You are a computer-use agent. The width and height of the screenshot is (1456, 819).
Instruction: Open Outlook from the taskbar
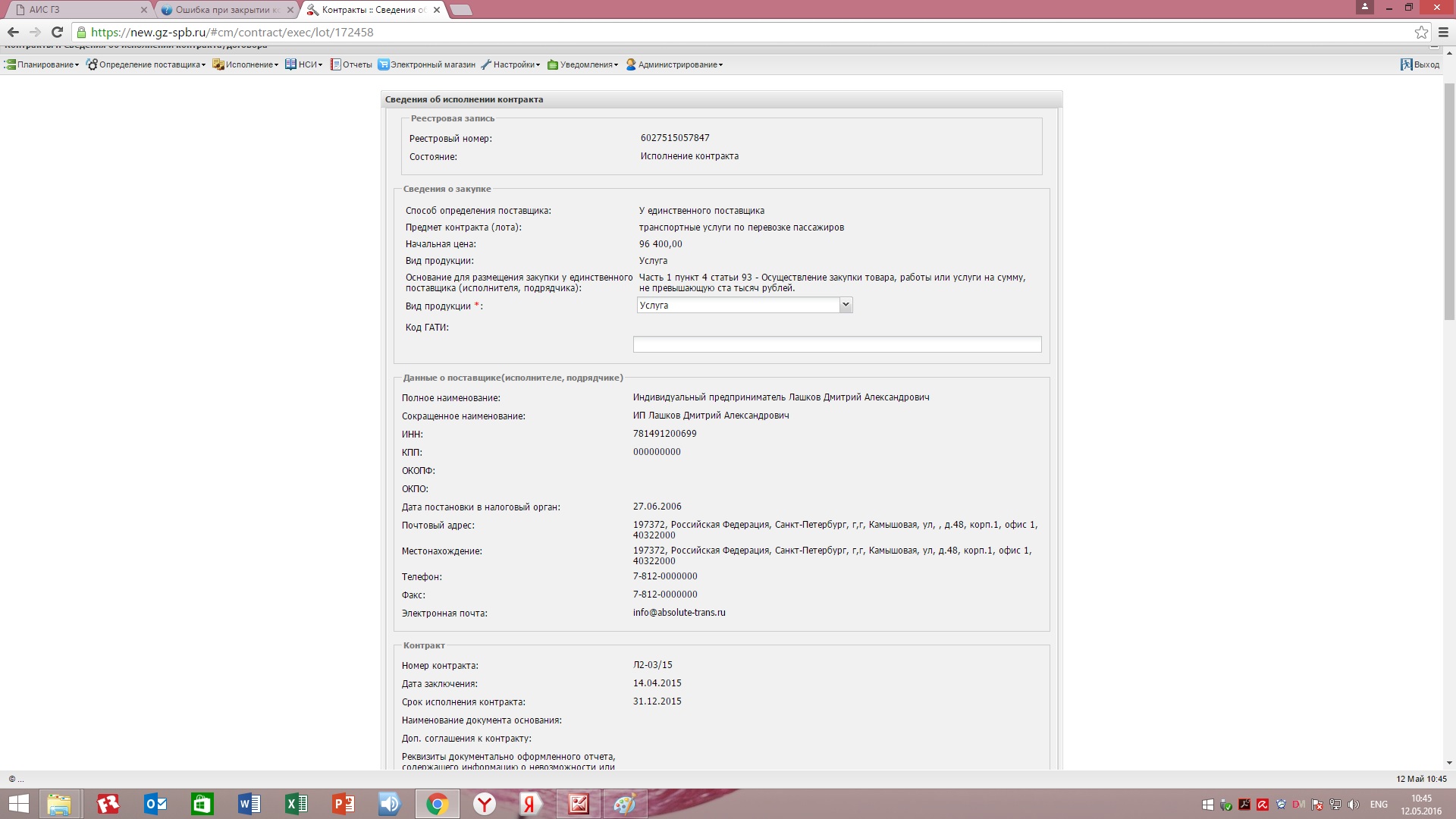coord(155,804)
